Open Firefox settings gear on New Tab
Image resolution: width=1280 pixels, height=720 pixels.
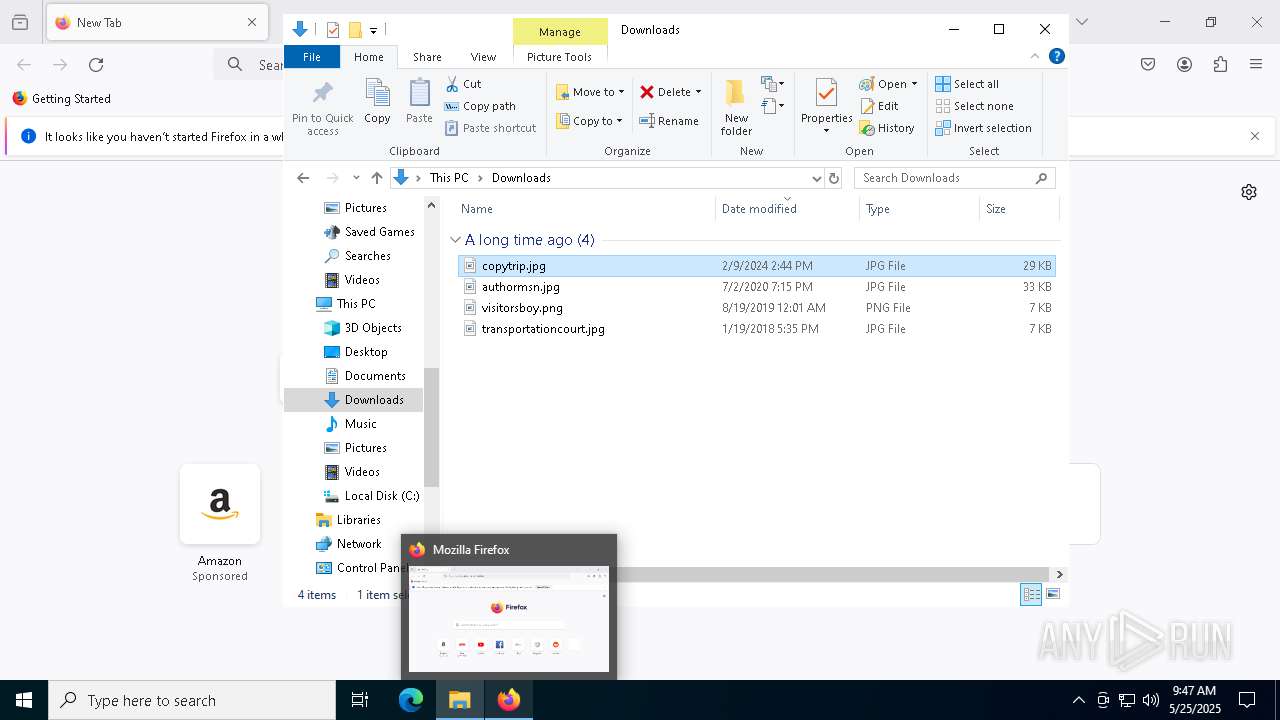(x=1249, y=192)
